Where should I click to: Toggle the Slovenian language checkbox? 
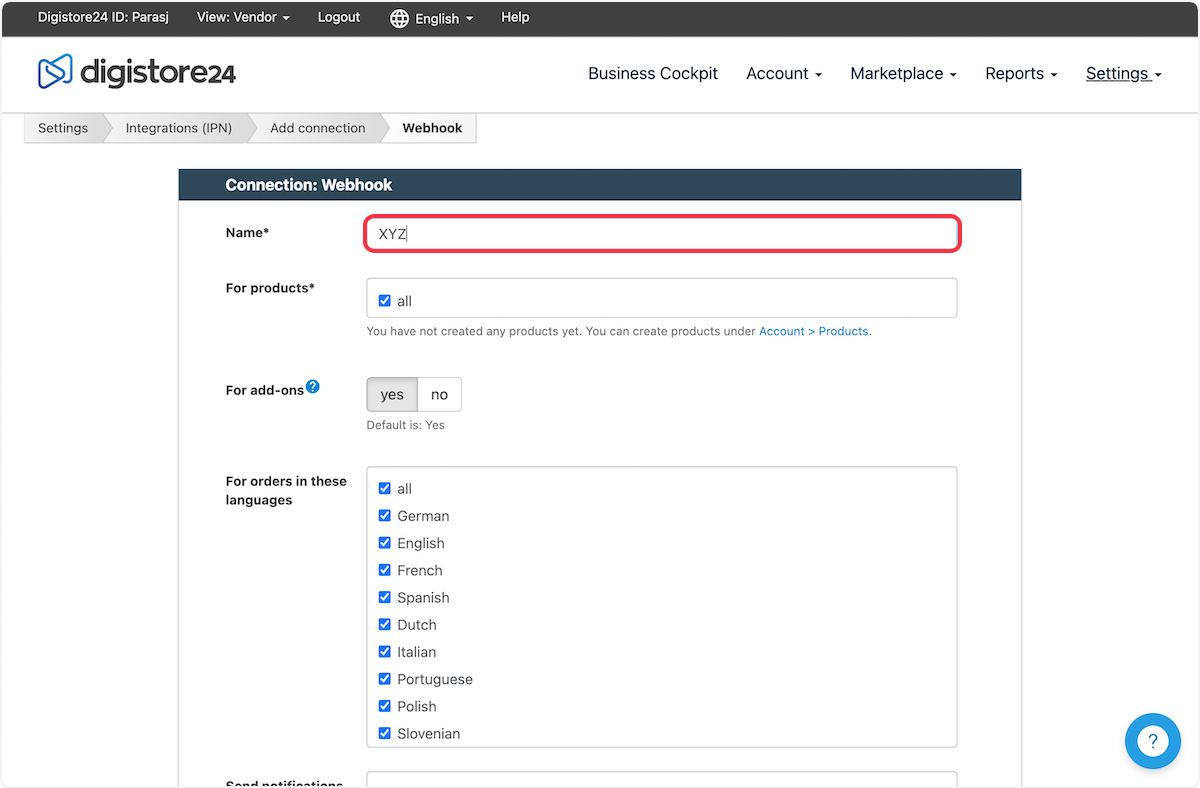[385, 733]
